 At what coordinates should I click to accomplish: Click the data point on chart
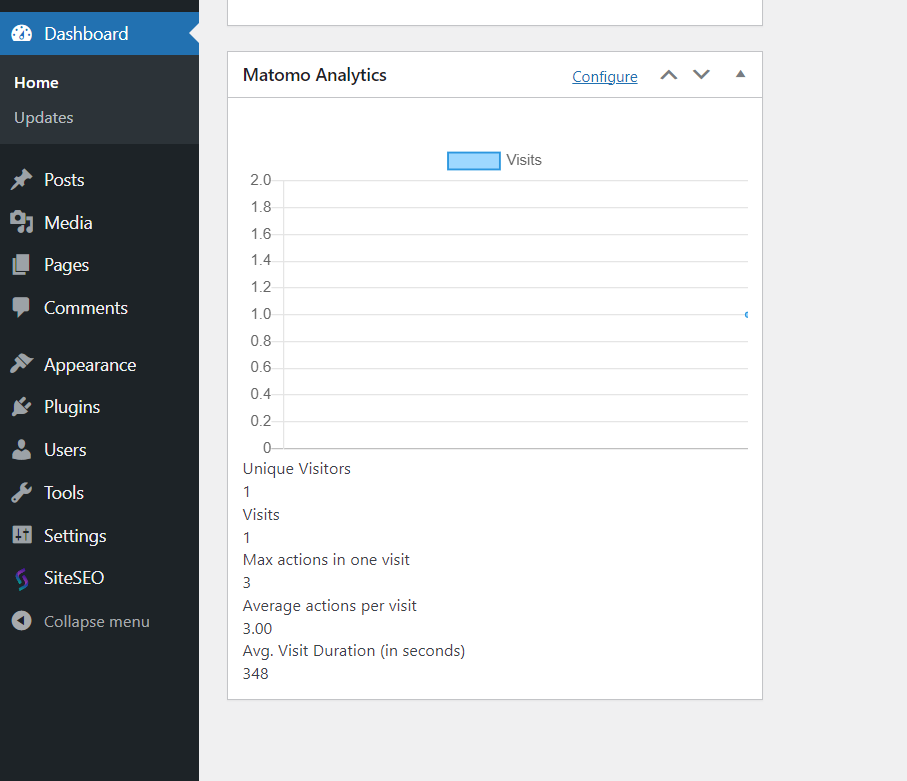pos(747,314)
